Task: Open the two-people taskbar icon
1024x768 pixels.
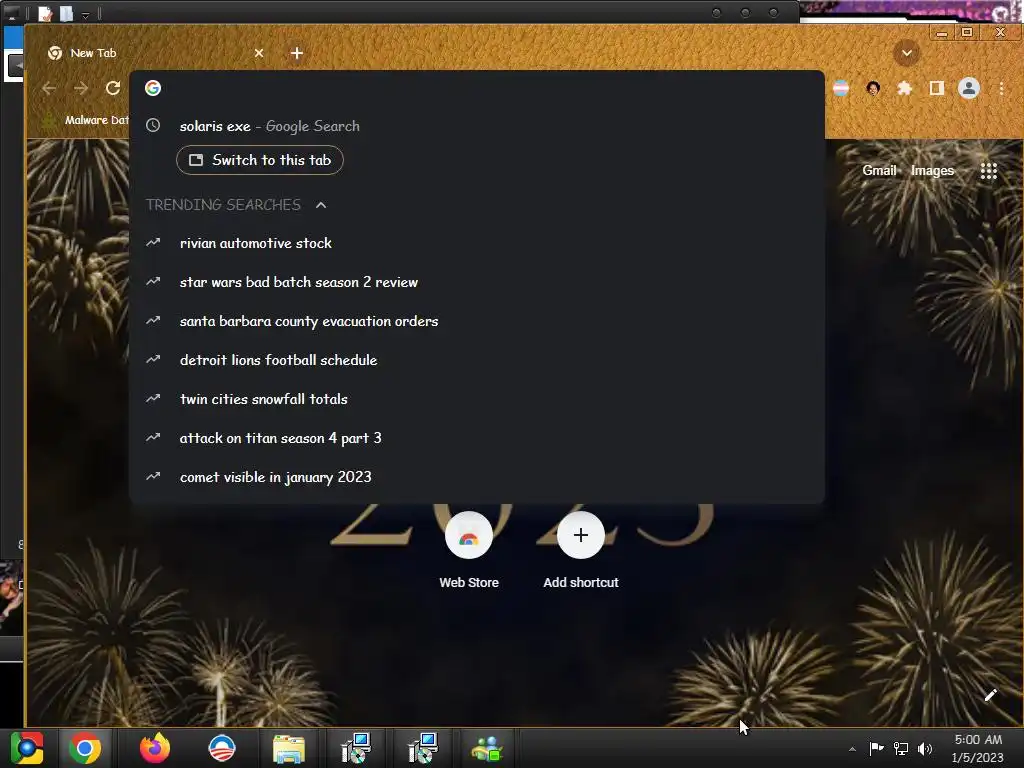Action: pyautogui.click(x=487, y=749)
